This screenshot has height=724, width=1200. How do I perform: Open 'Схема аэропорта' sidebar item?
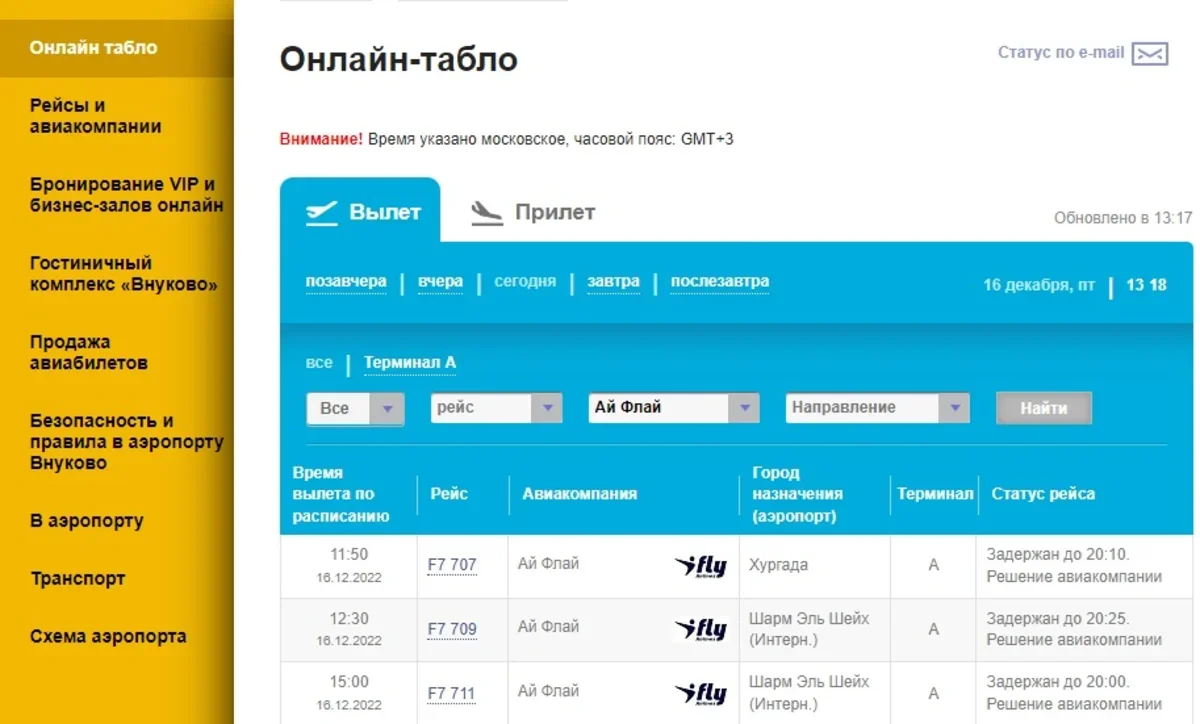(108, 636)
